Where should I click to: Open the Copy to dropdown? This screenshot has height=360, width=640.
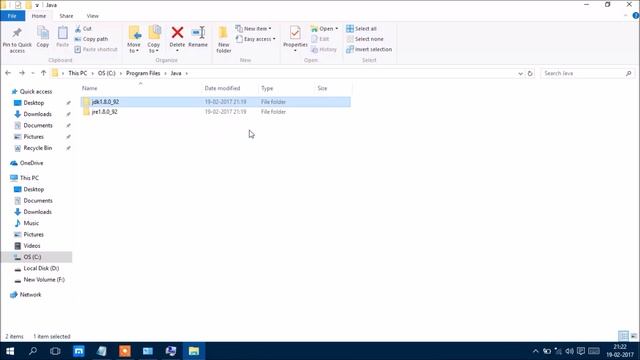pyautogui.click(x=154, y=40)
